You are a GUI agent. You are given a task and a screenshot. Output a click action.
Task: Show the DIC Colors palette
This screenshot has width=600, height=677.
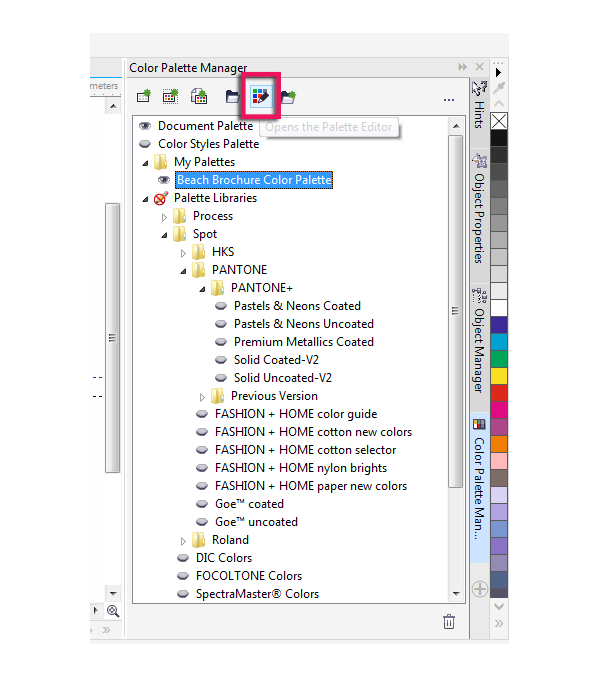tap(183, 557)
